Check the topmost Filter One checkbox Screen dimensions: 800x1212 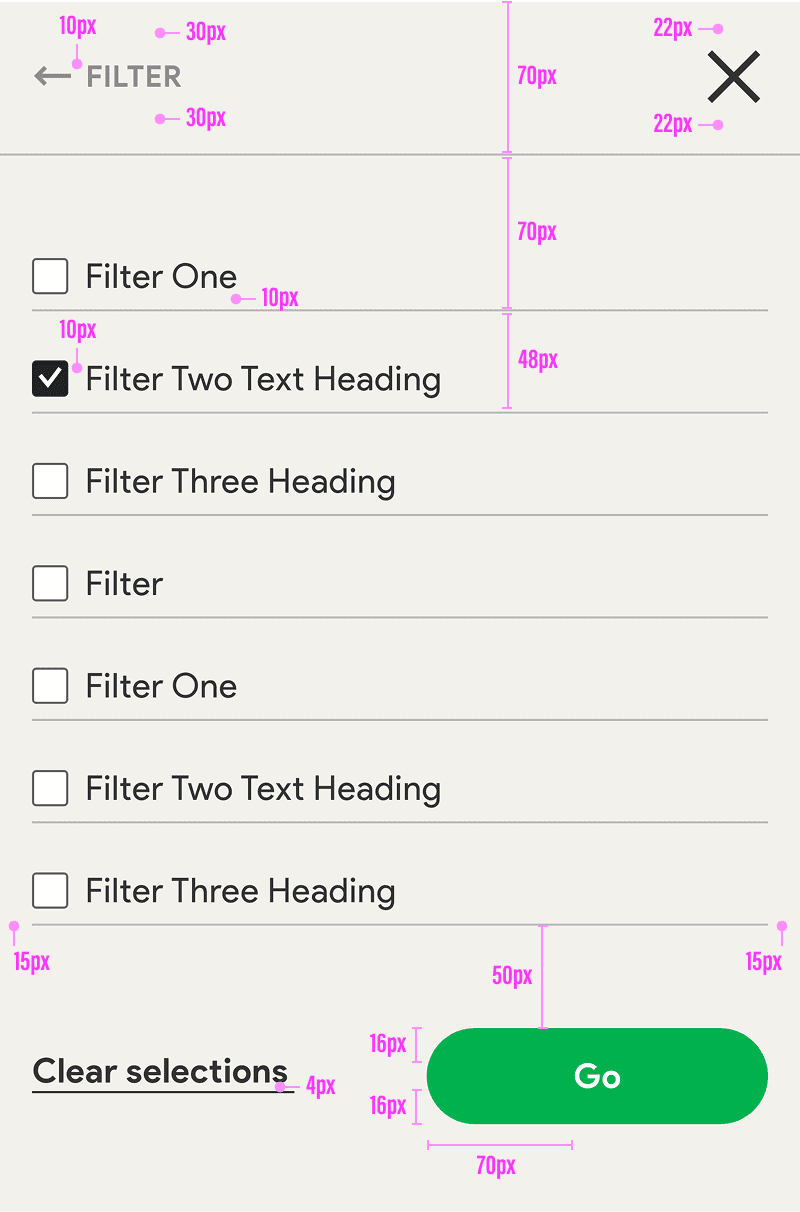[50, 276]
